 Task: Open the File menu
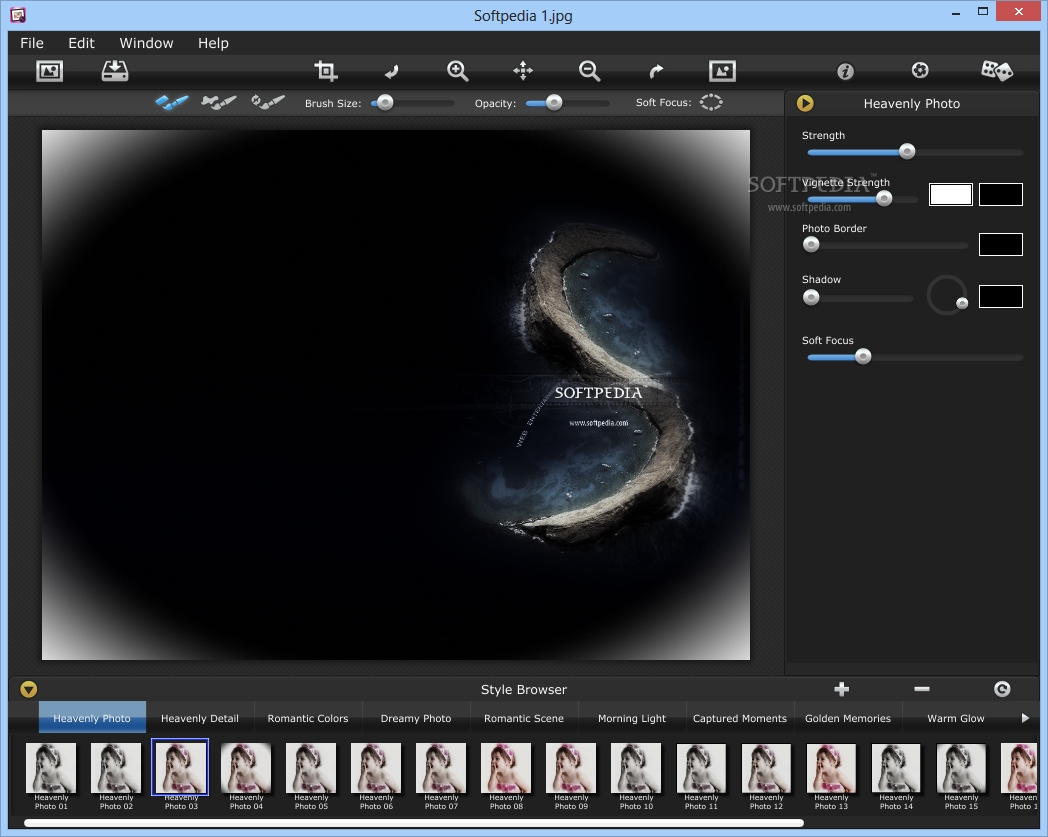point(32,43)
